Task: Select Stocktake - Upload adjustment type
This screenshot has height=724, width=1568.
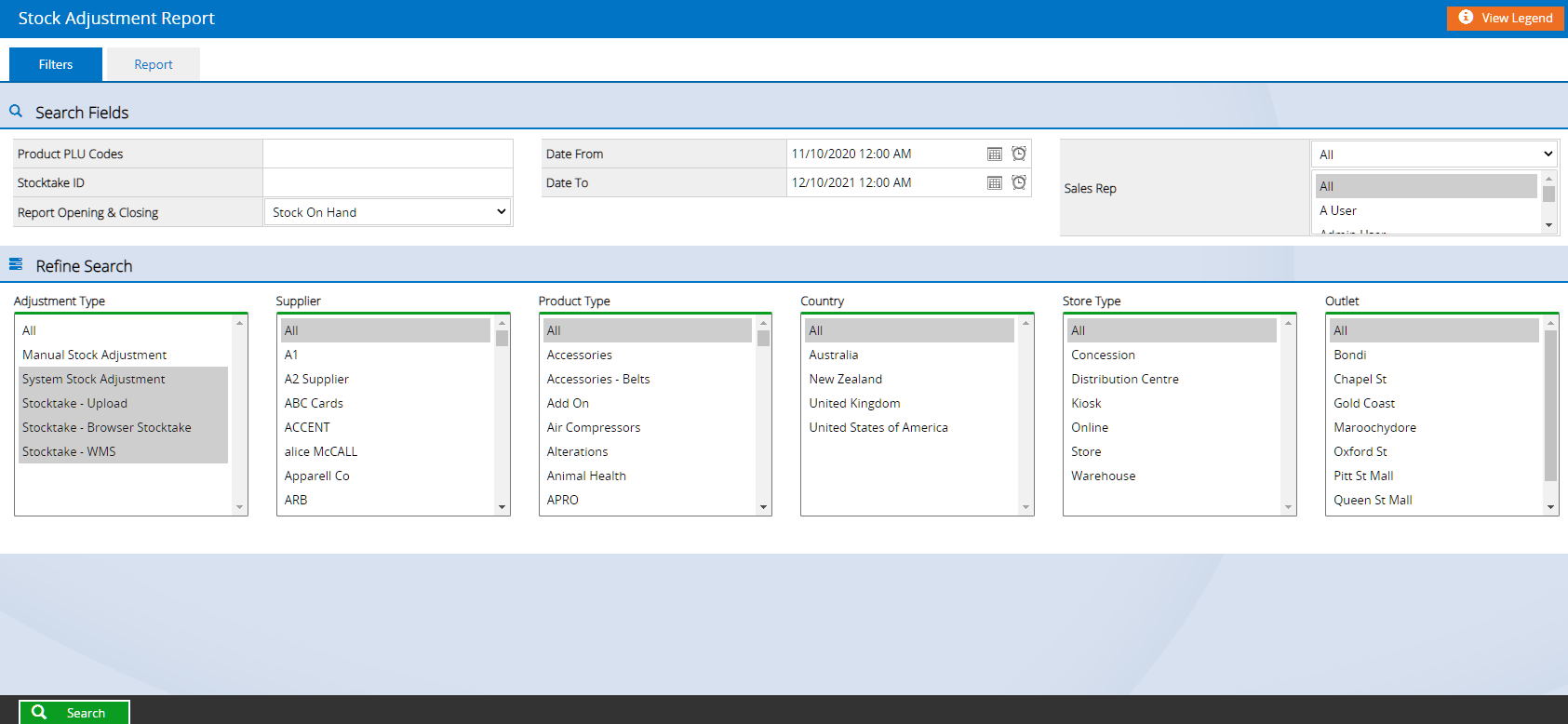Action: 123,403
